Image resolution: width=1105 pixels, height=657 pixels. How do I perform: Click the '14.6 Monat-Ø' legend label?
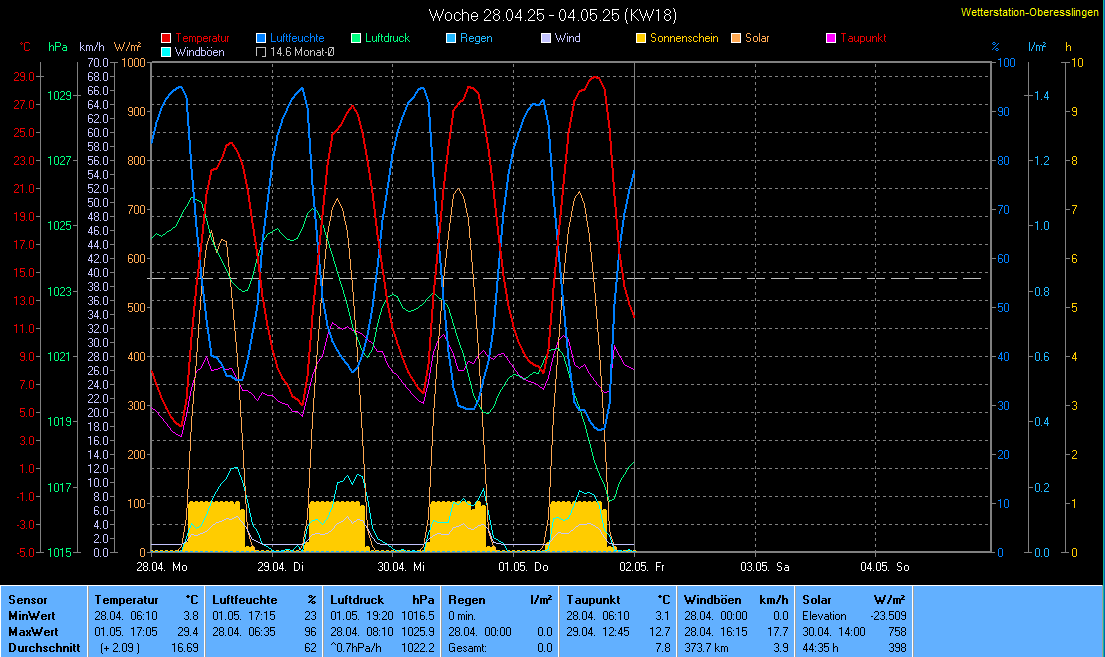(x=302, y=52)
